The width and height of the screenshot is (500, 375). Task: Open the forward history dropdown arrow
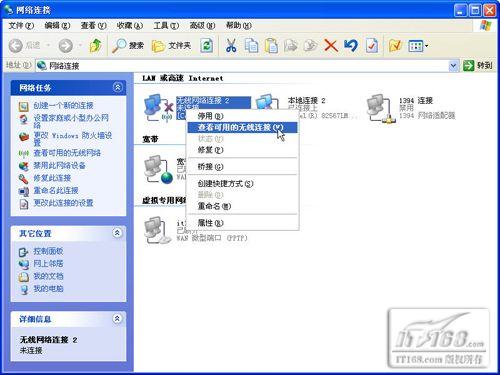[x=80, y=45]
